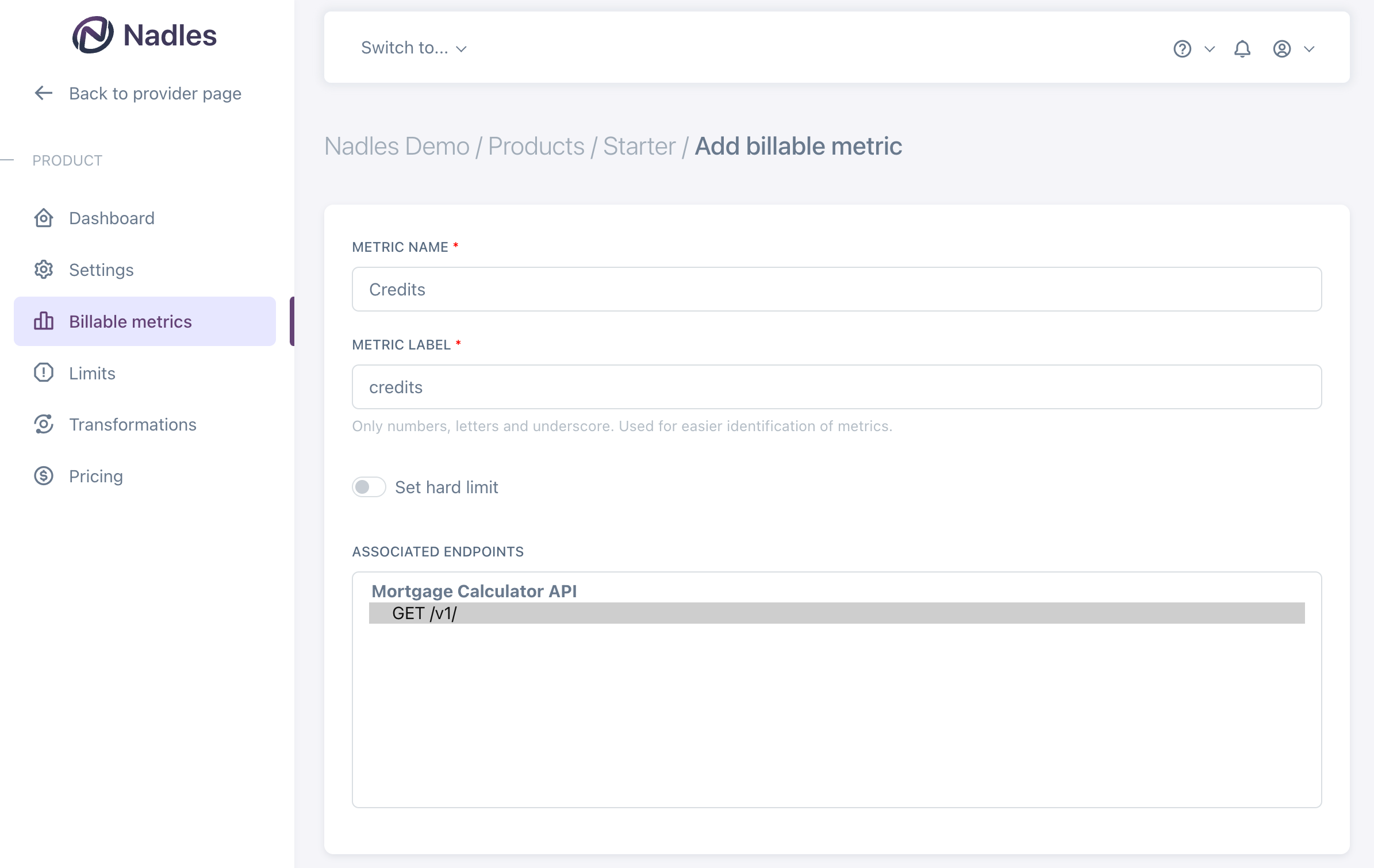Click the Pricing dollar icon
Viewport: 1374px width, 868px height.
tap(44, 476)
